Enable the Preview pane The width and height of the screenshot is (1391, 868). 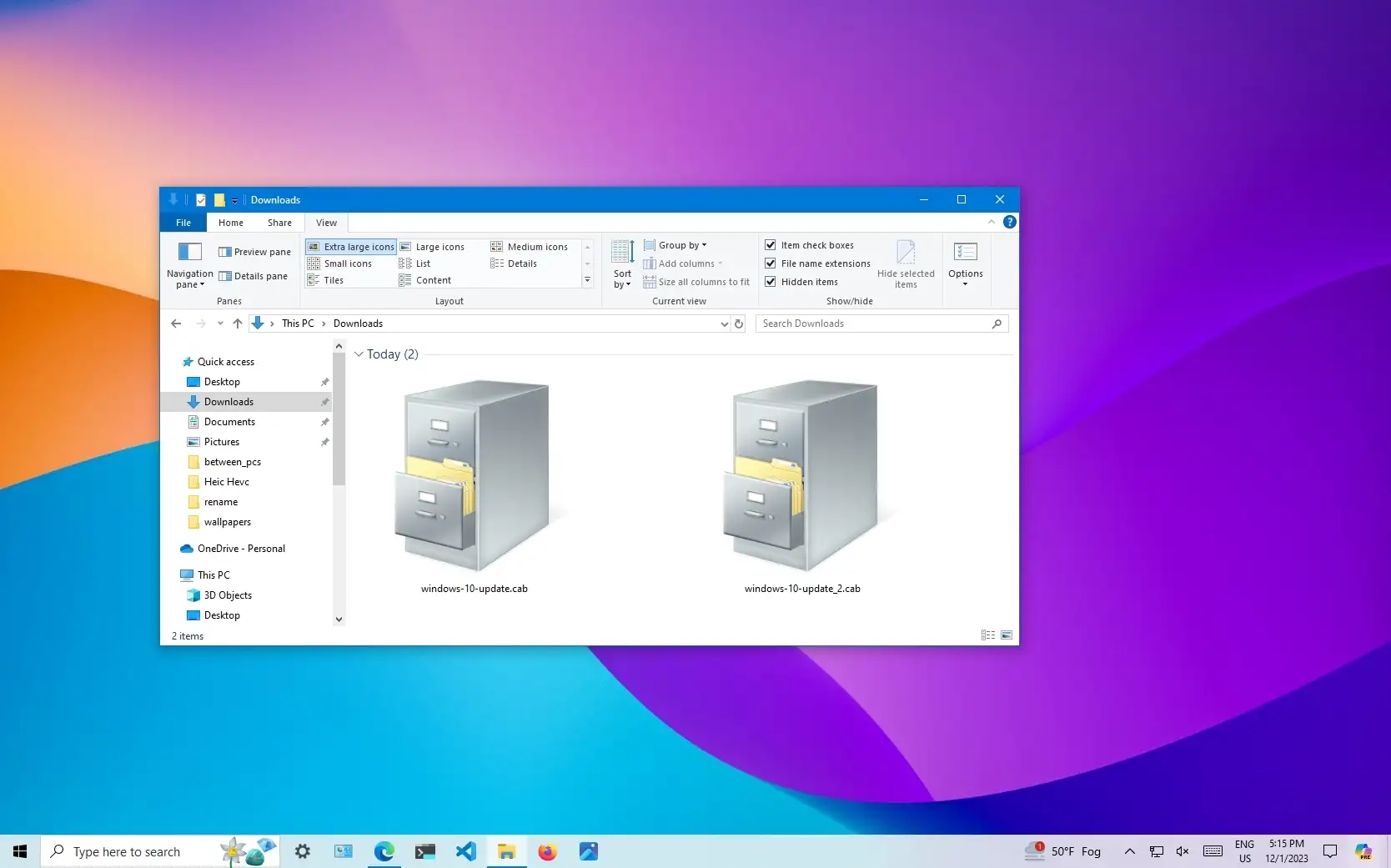click(254, 251)
